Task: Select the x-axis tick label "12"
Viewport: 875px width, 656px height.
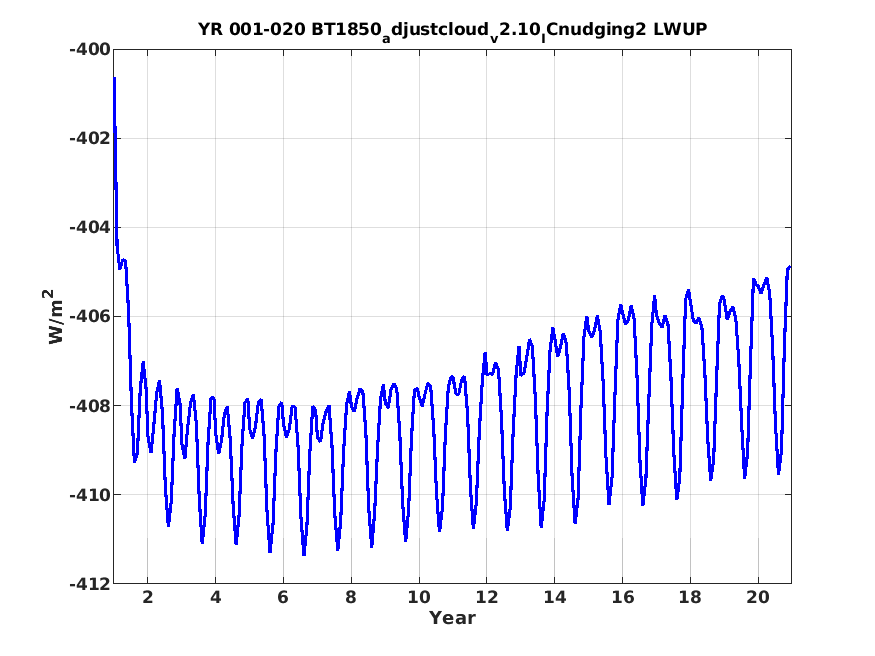Action: click(x=487, y=597)
